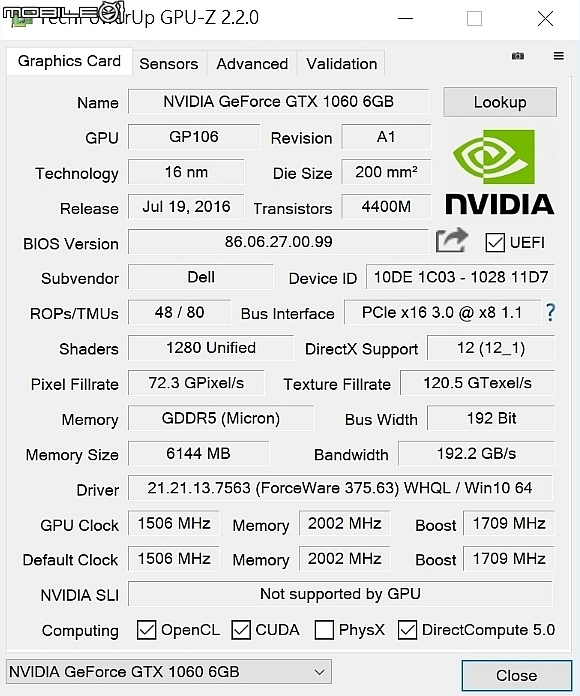Switch to the Advanced tab
This screenshot has height=696, width=580.
[252, 64]
